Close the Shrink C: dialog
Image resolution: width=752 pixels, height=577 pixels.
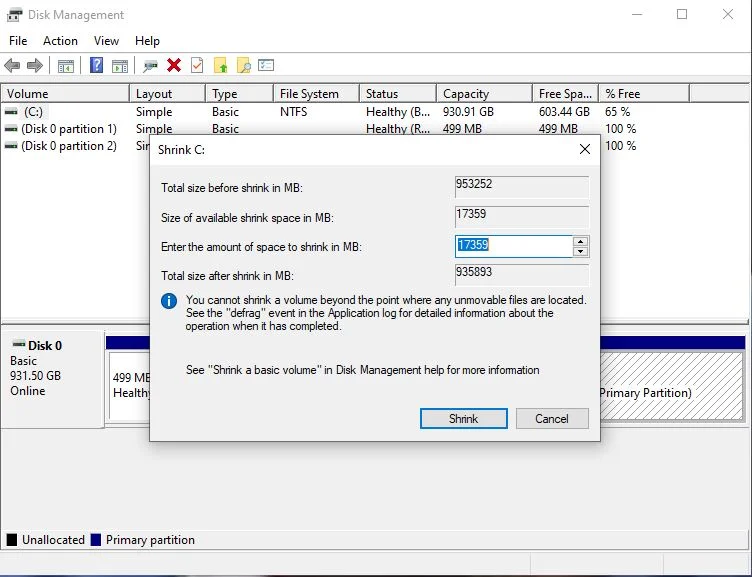[x=585, y=149]
